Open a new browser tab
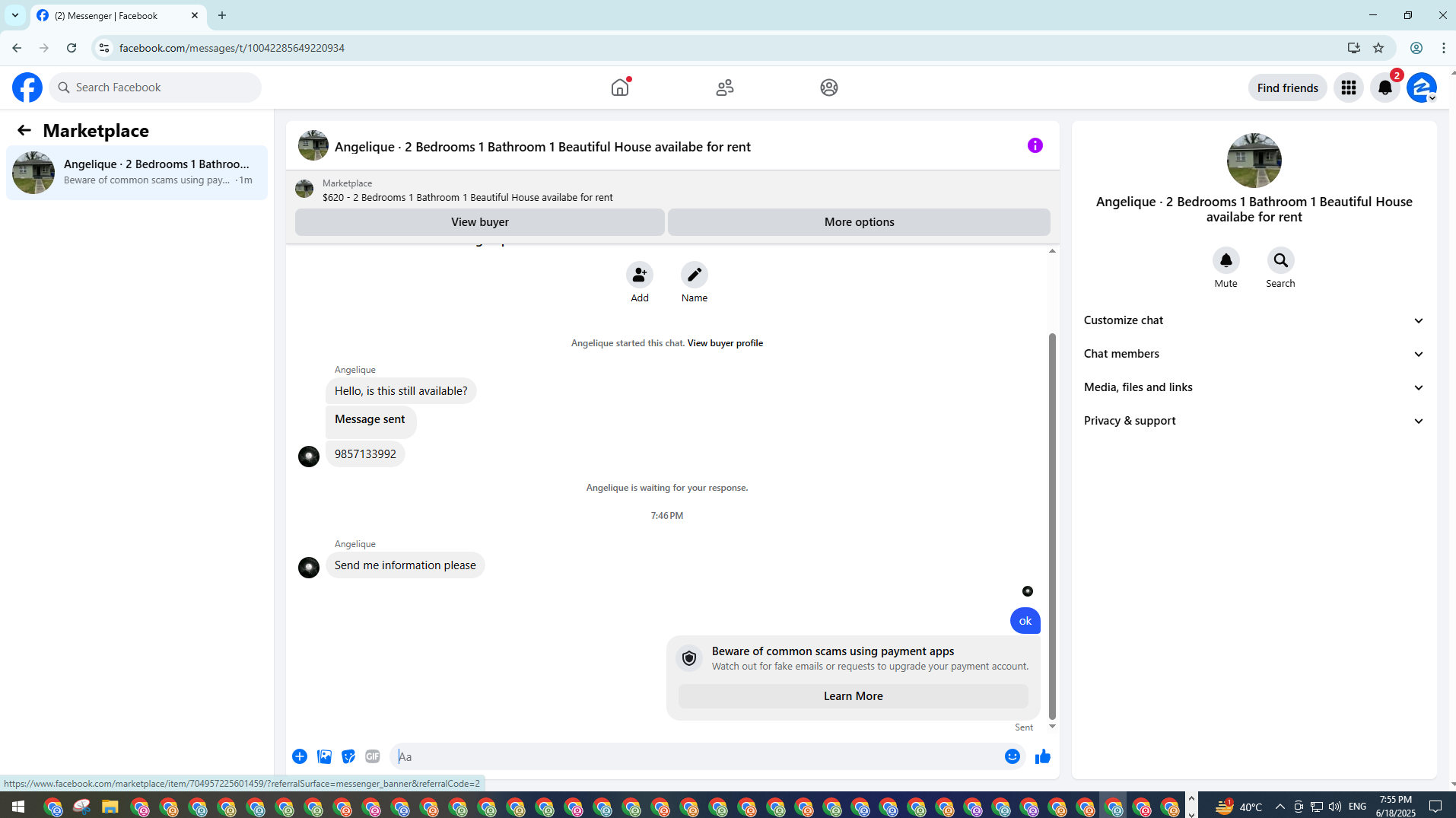 point(222,15)
